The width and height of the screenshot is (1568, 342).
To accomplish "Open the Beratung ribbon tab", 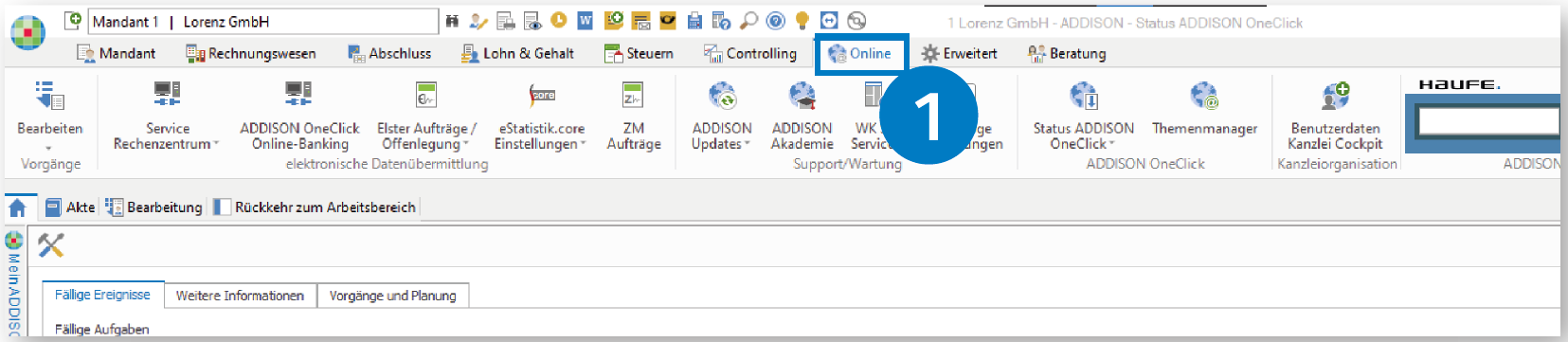I will [1067, 53].
